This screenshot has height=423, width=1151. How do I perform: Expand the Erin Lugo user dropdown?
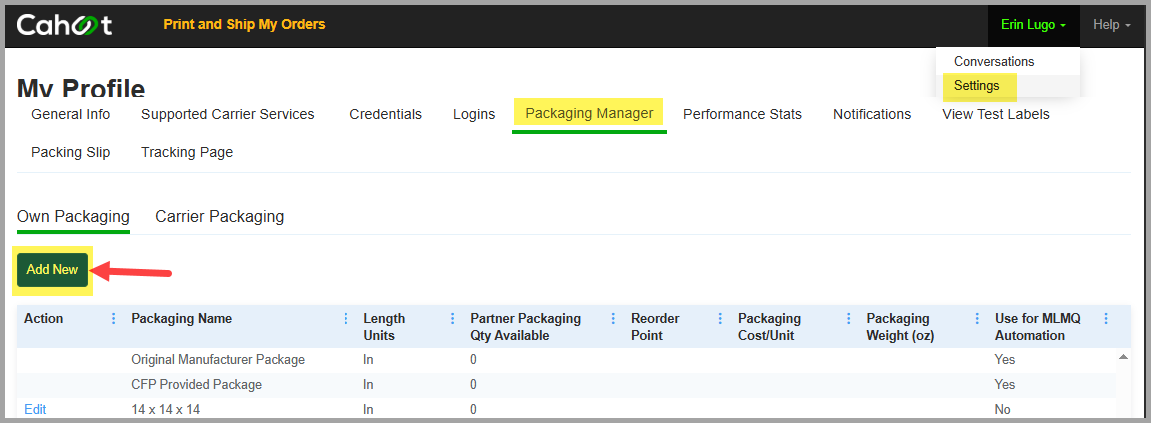click(x=1034, y=25)
